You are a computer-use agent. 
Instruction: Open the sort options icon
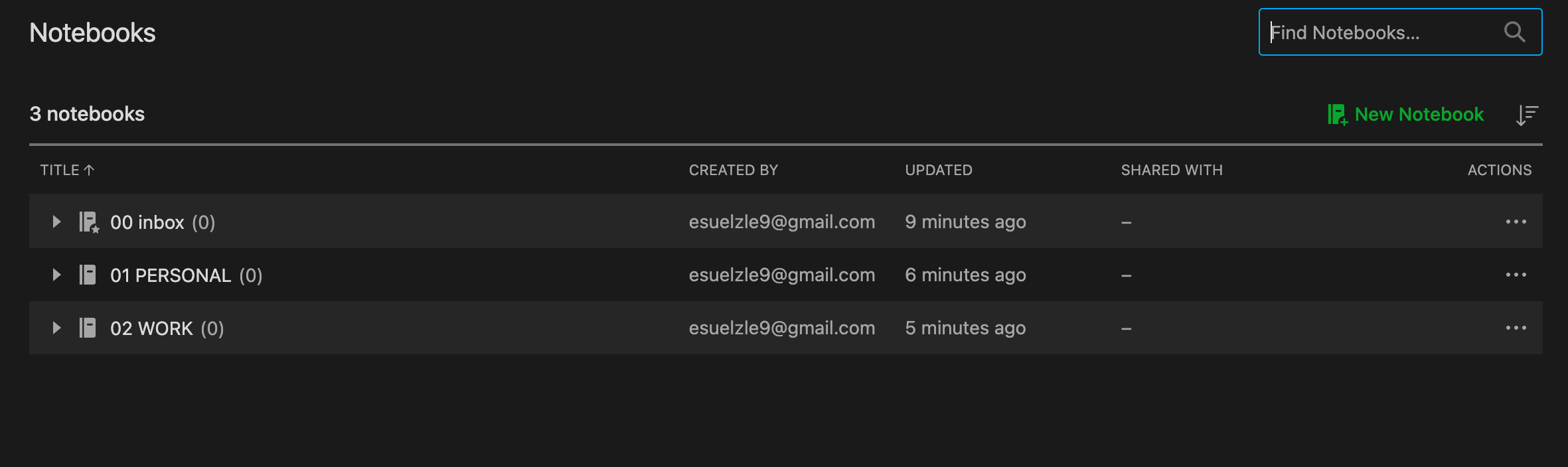1527,115
